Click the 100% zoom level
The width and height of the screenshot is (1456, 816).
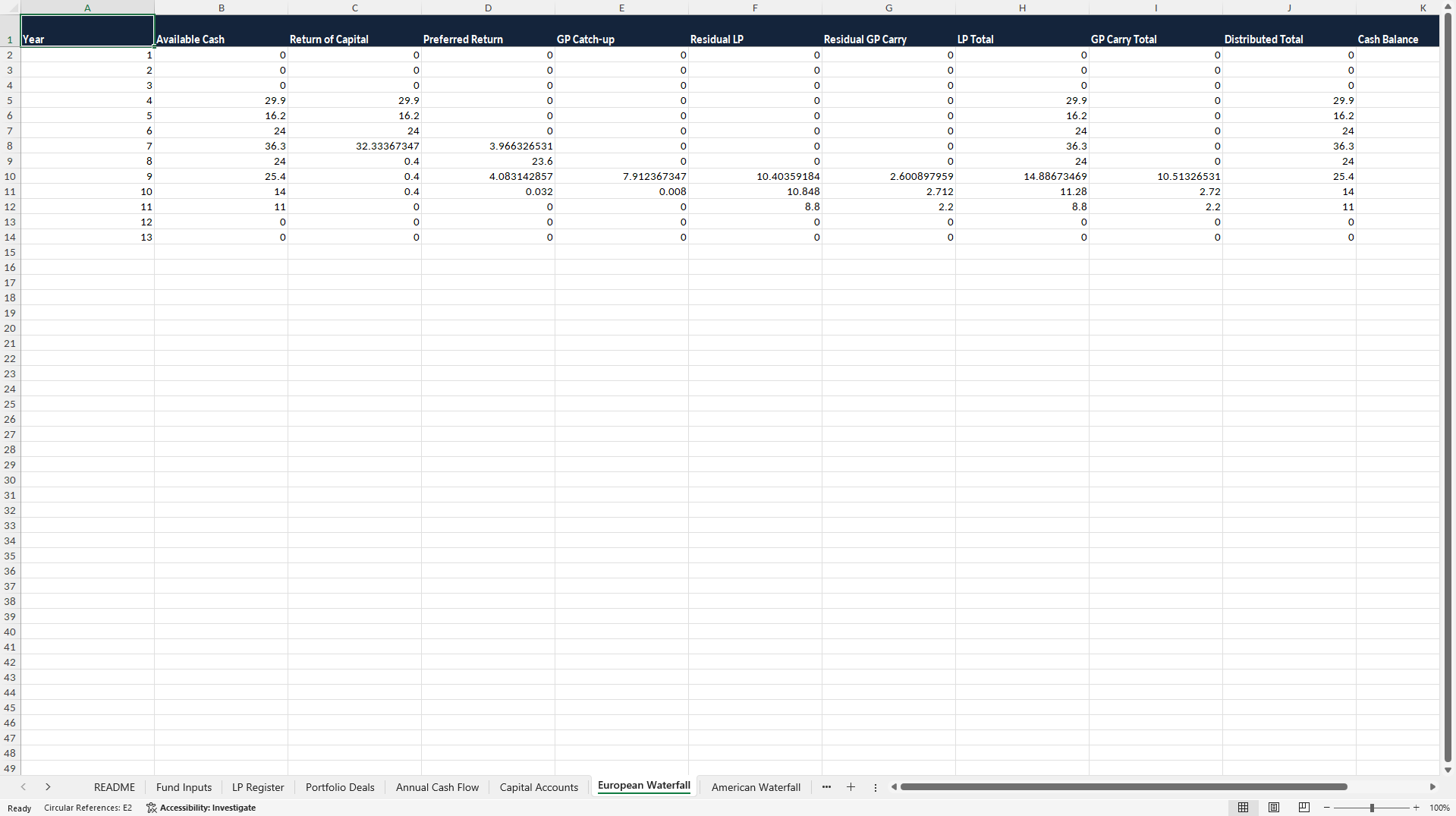[1439, 808]
